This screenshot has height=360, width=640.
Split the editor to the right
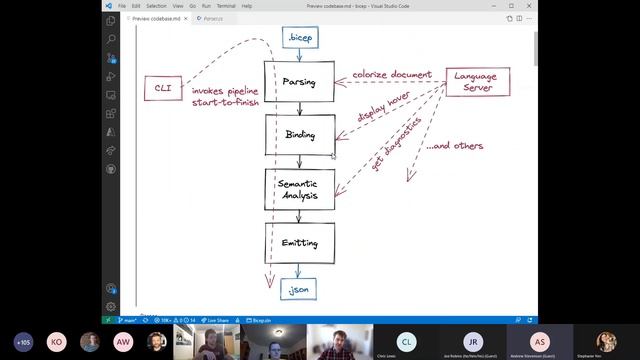click(519, 19)
